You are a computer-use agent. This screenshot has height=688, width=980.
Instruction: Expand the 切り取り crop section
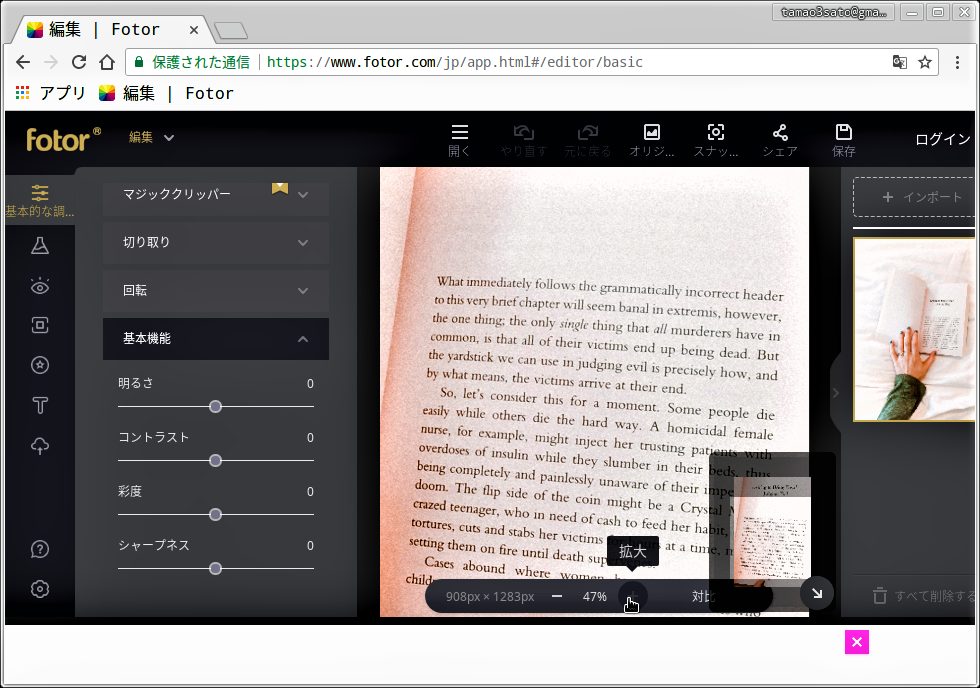216,242
